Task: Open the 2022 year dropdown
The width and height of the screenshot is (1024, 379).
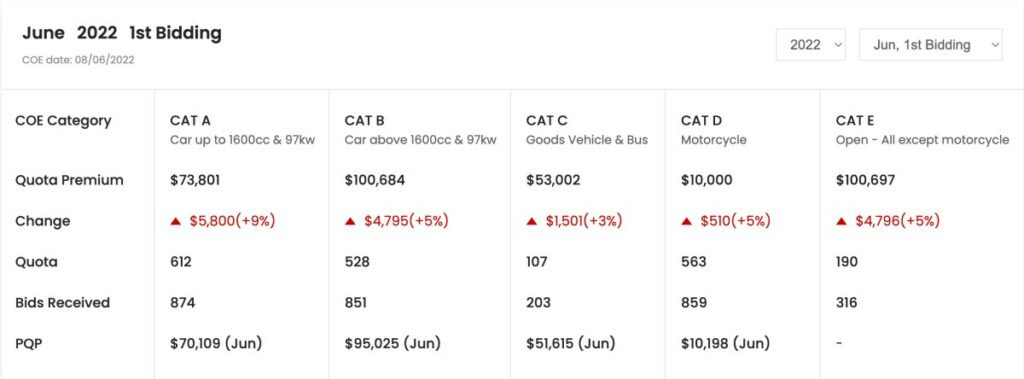Action: tap(810, 44)
